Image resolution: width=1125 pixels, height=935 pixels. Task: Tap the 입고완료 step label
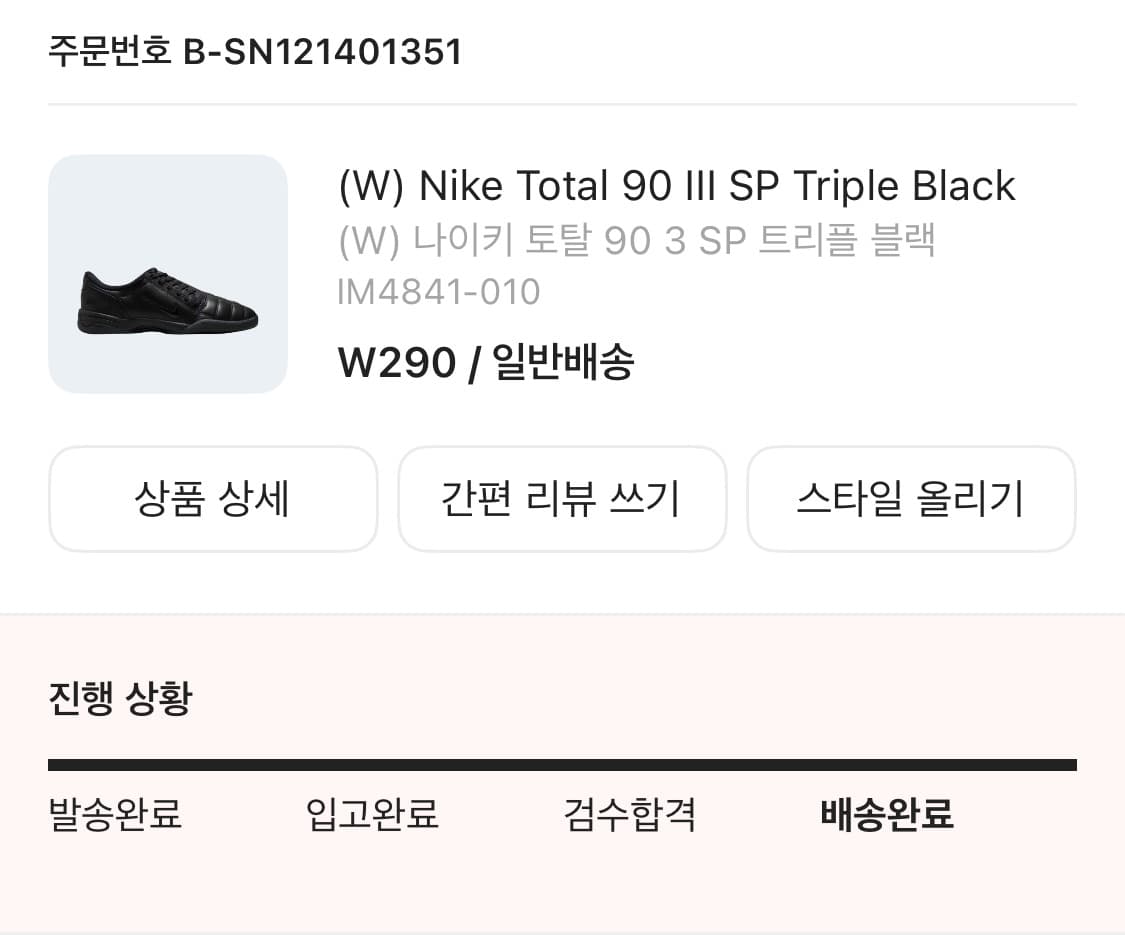pyautogui.click(x=372, y=815)
